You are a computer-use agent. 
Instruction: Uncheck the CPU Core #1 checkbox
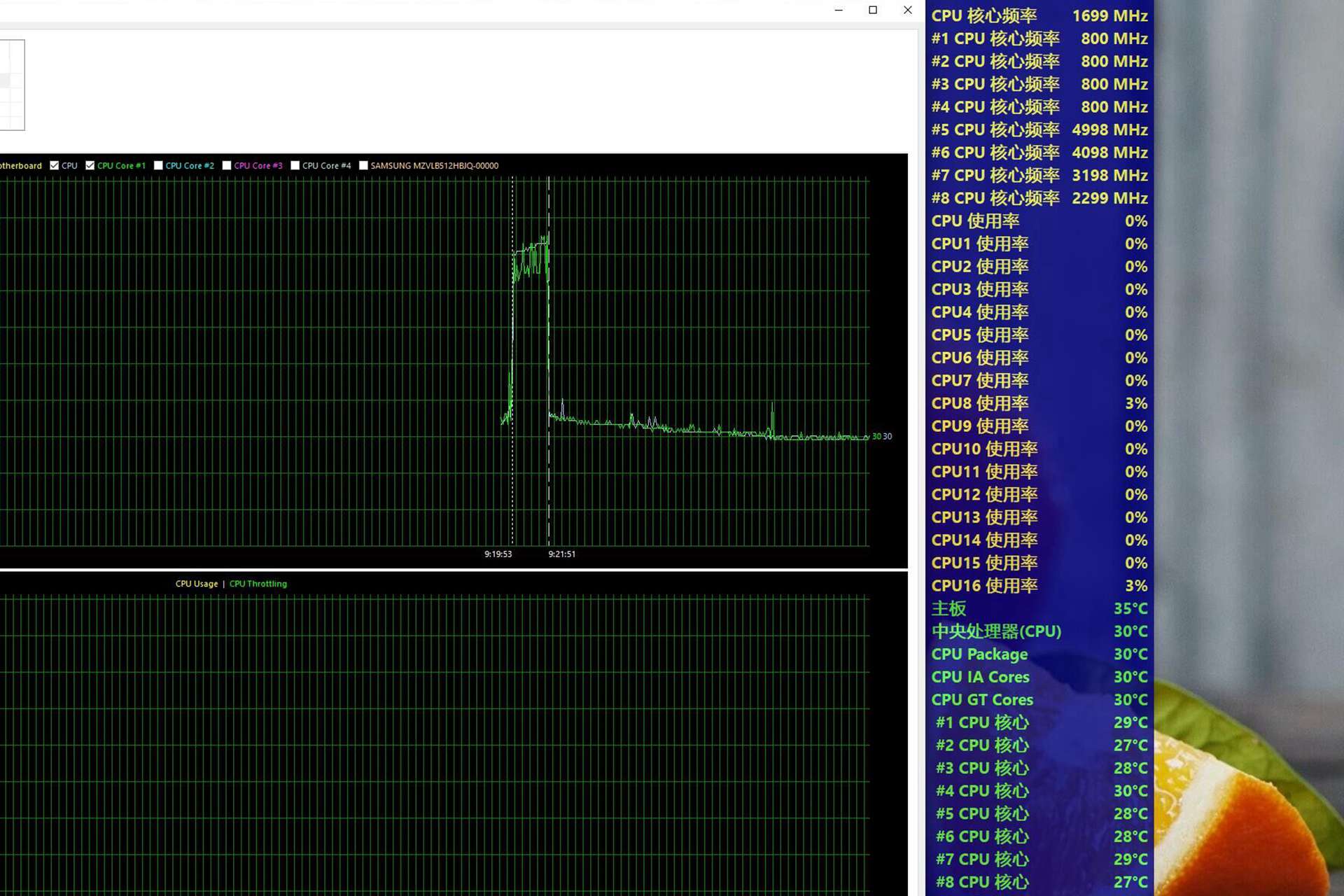pyautogui.click(x=90, y=166)
